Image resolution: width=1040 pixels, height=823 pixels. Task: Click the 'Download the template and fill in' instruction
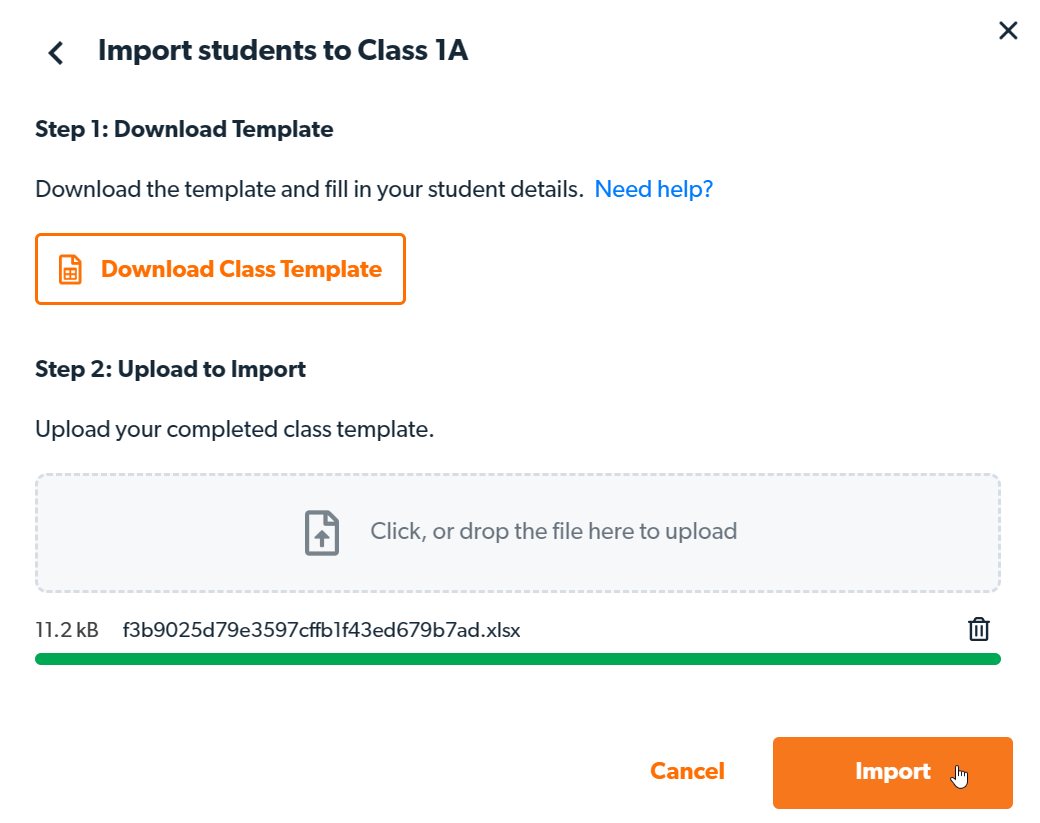(309, 189)
